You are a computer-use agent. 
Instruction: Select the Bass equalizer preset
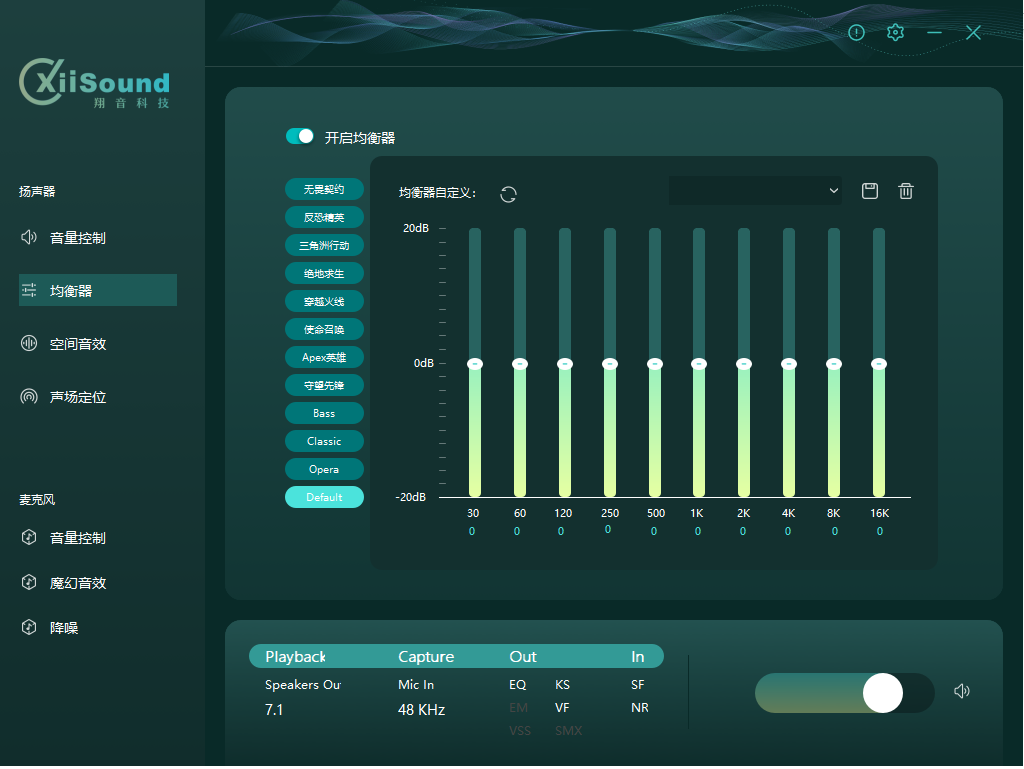click(324, 413)
